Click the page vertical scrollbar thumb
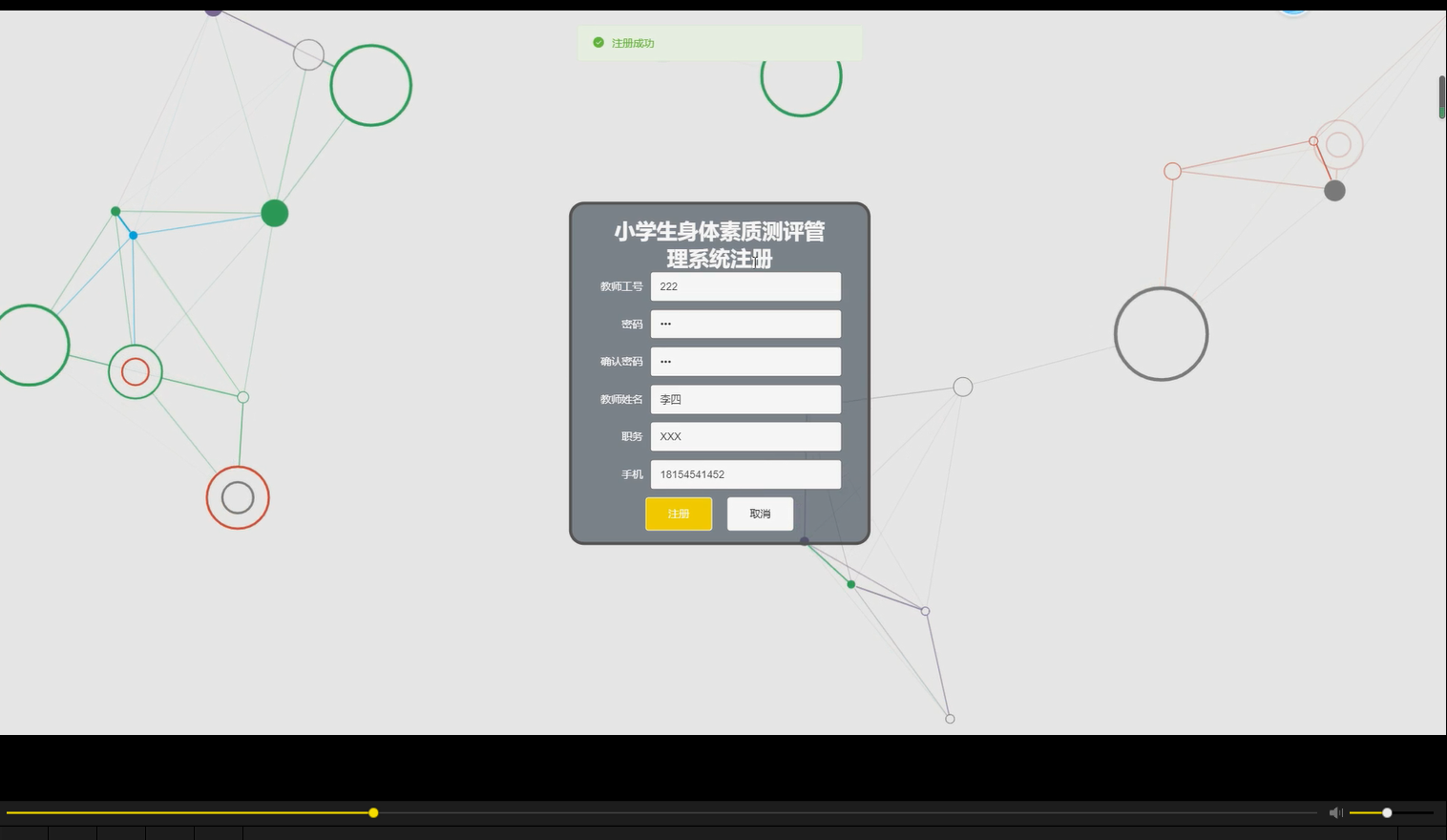 1441,97
